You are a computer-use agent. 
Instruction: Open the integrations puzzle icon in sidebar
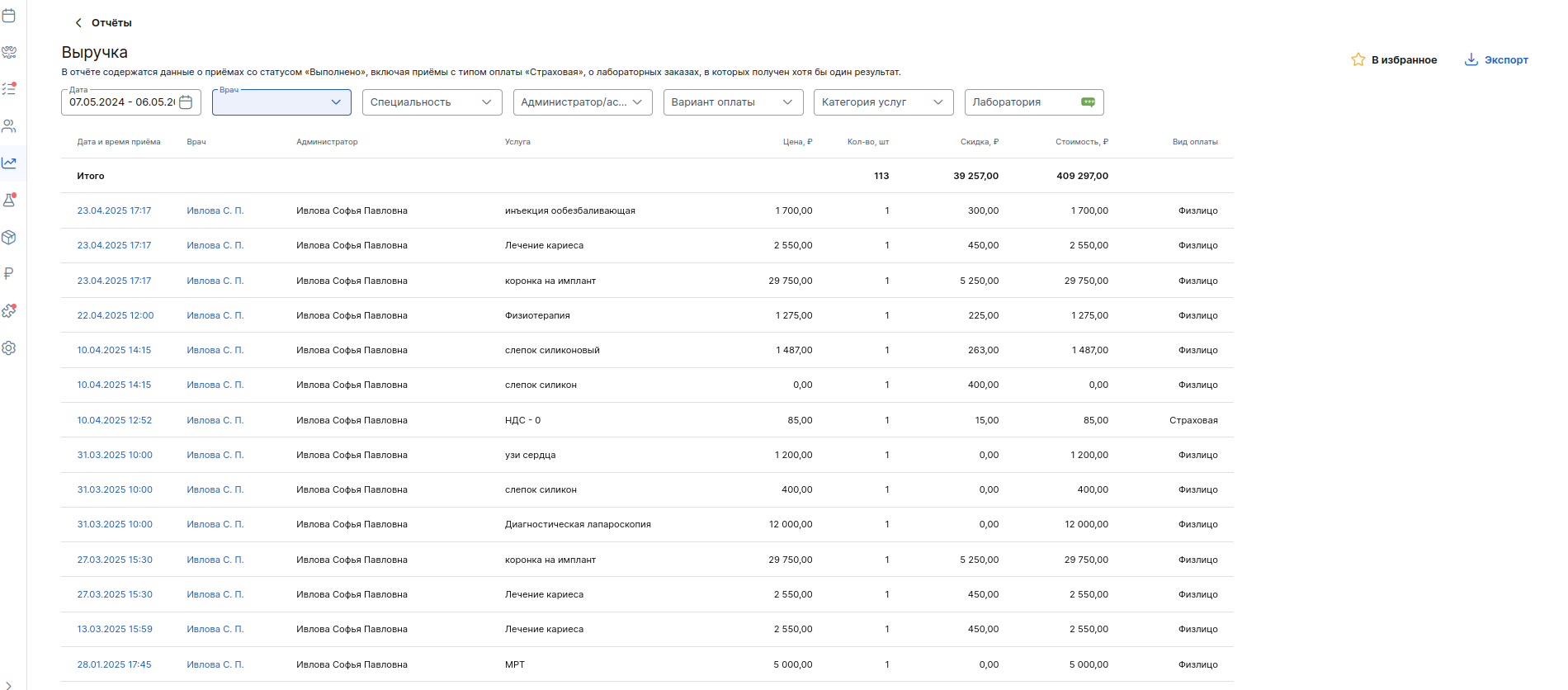[x=9, y=311]
